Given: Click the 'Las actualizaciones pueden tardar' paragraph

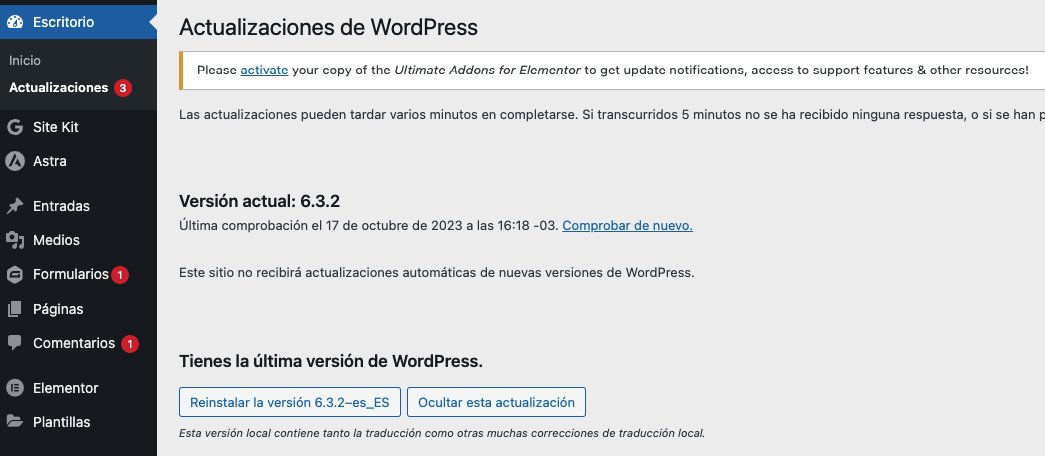Looking at the screenshot, I should 612,115.
